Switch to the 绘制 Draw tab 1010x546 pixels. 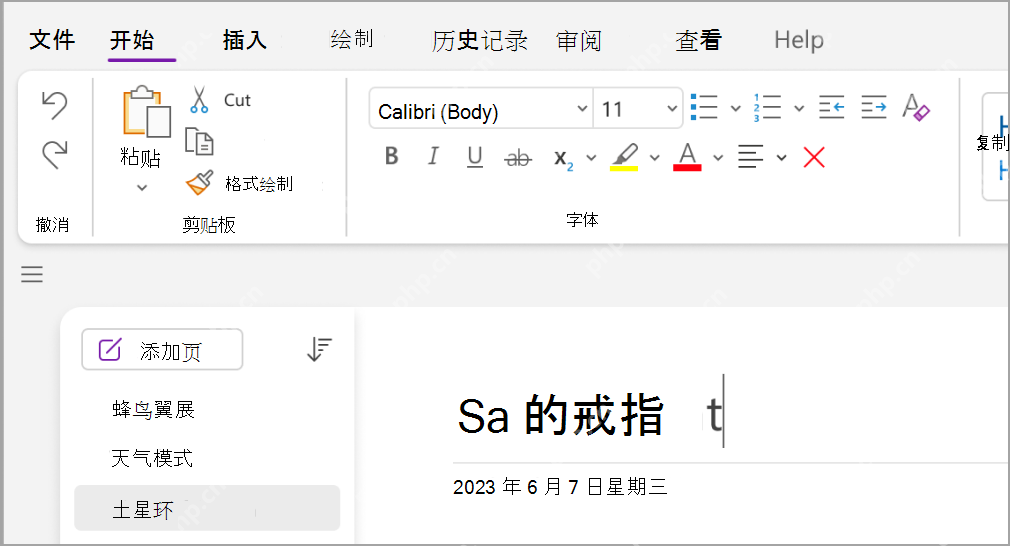352,39
